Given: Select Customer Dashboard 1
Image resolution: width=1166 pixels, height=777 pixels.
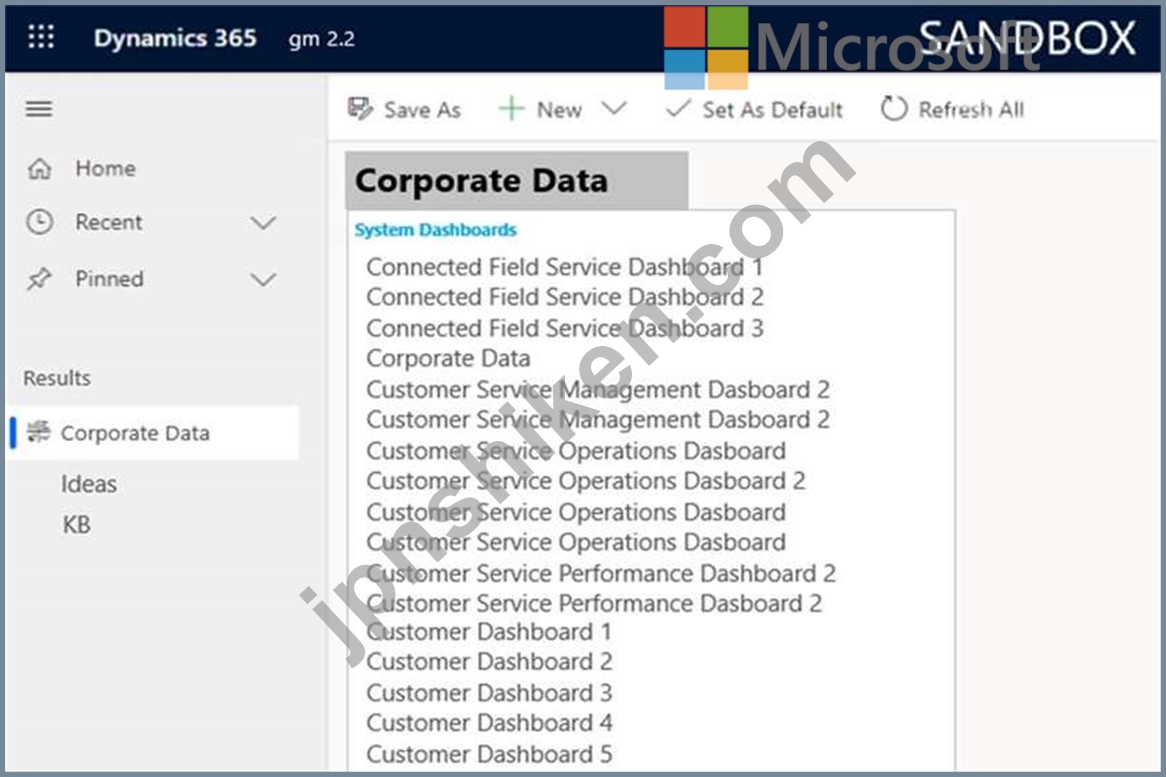Looking at the screenshot, I should tap(489, 632).
